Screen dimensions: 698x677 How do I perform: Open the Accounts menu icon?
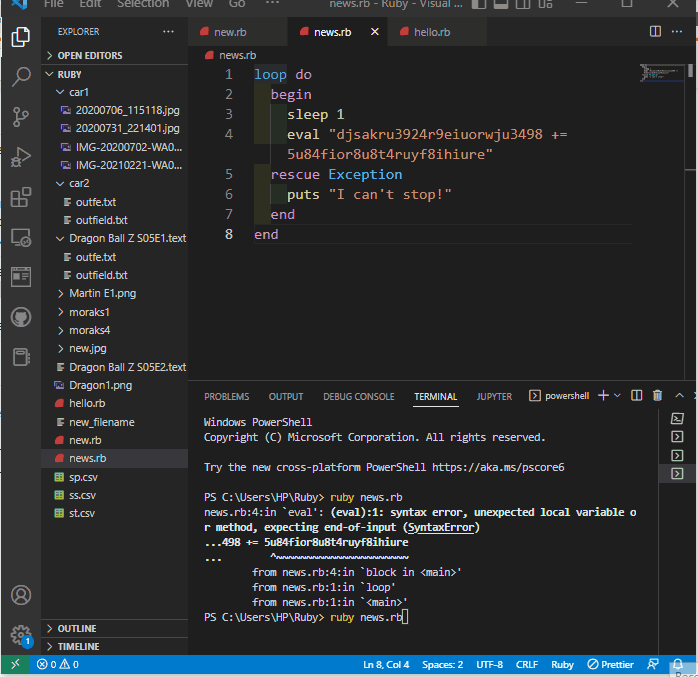[20, 596]
